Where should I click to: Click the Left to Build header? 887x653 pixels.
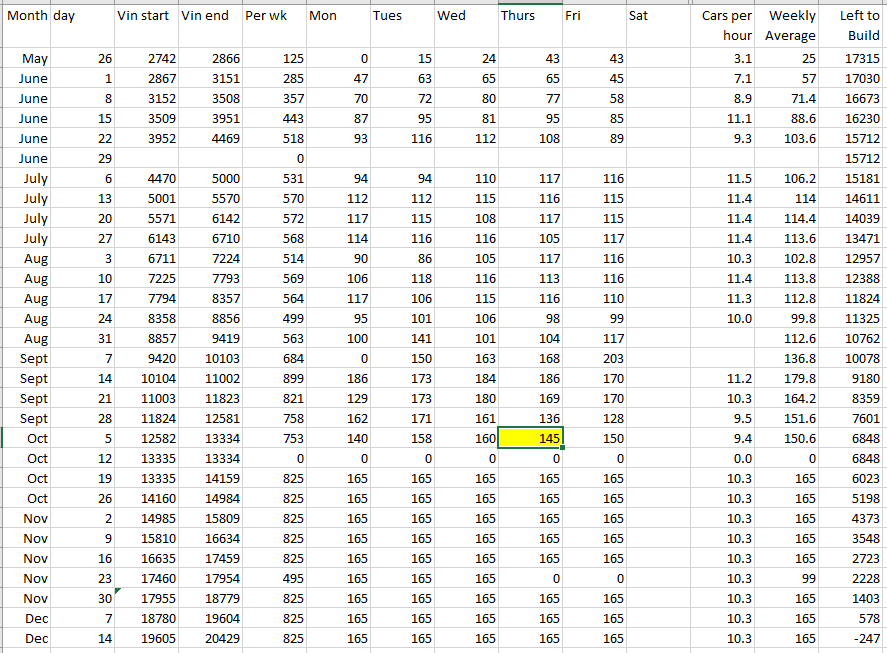[854, 25]
